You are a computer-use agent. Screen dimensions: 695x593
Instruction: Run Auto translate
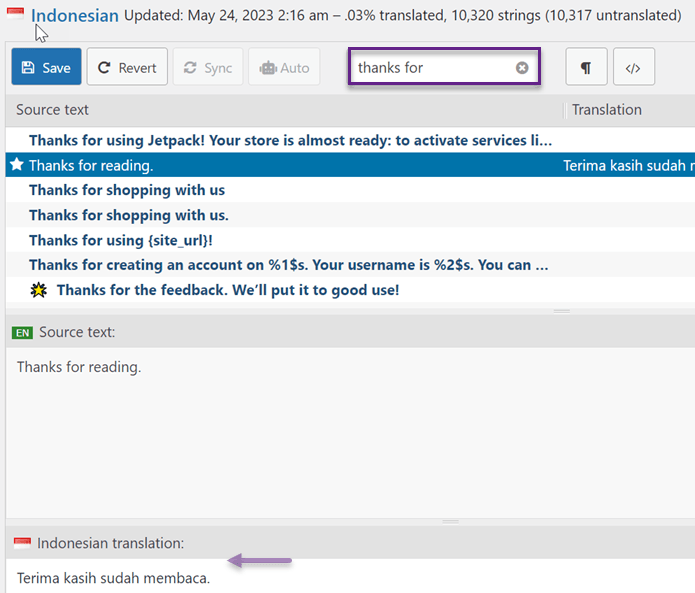point(284,67)
